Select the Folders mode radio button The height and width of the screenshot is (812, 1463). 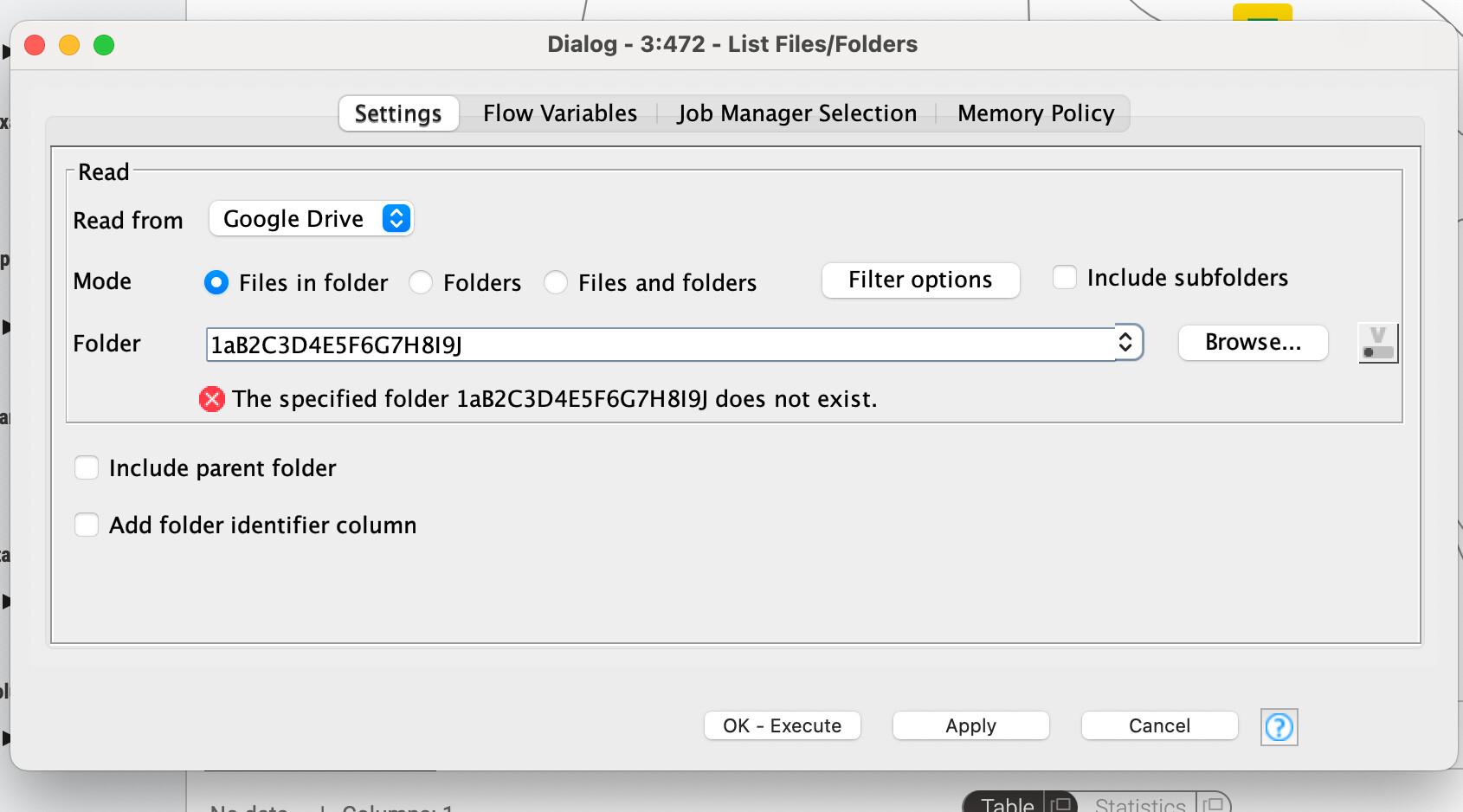click(421, 282)
